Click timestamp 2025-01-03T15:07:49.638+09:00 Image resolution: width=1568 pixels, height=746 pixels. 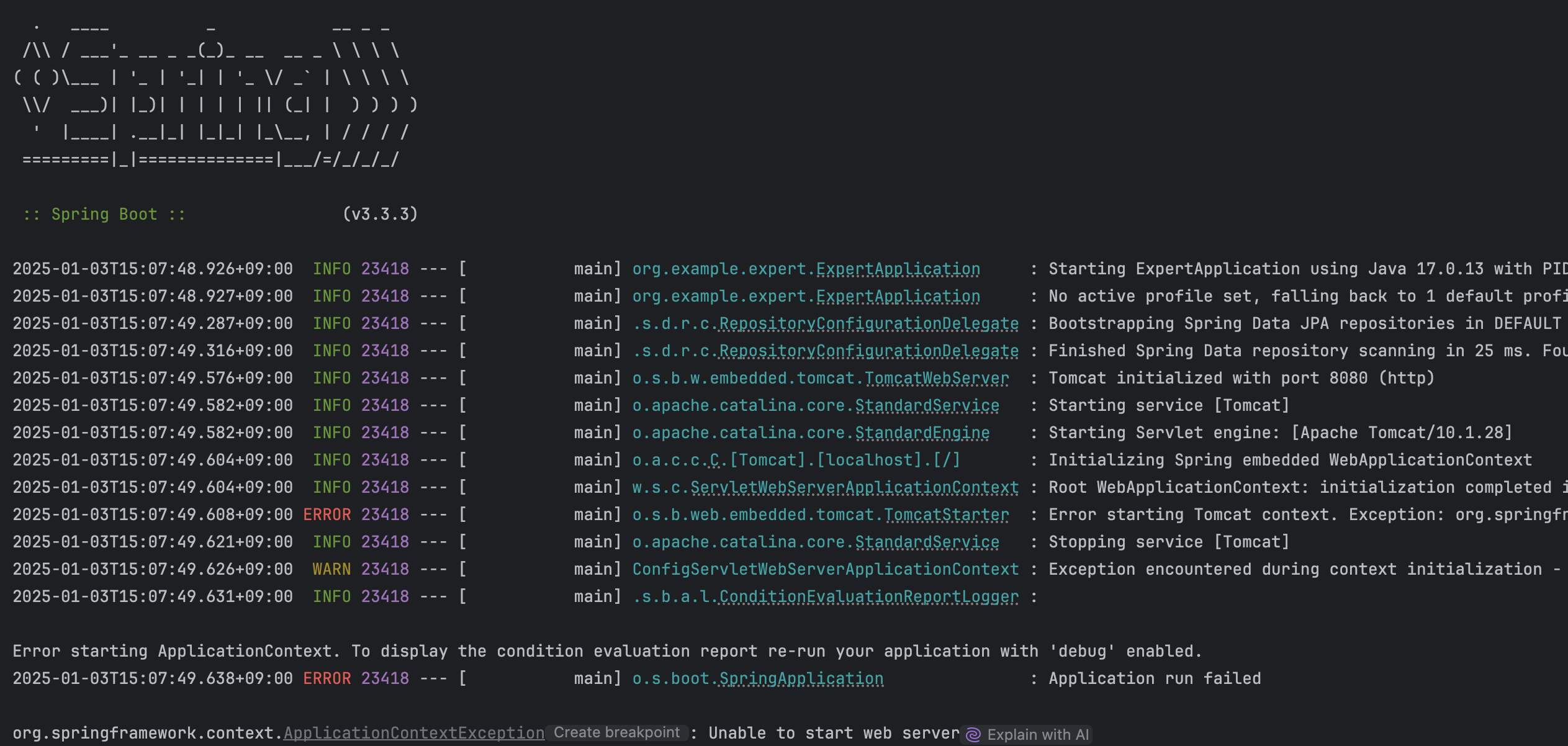click(153, 678)
